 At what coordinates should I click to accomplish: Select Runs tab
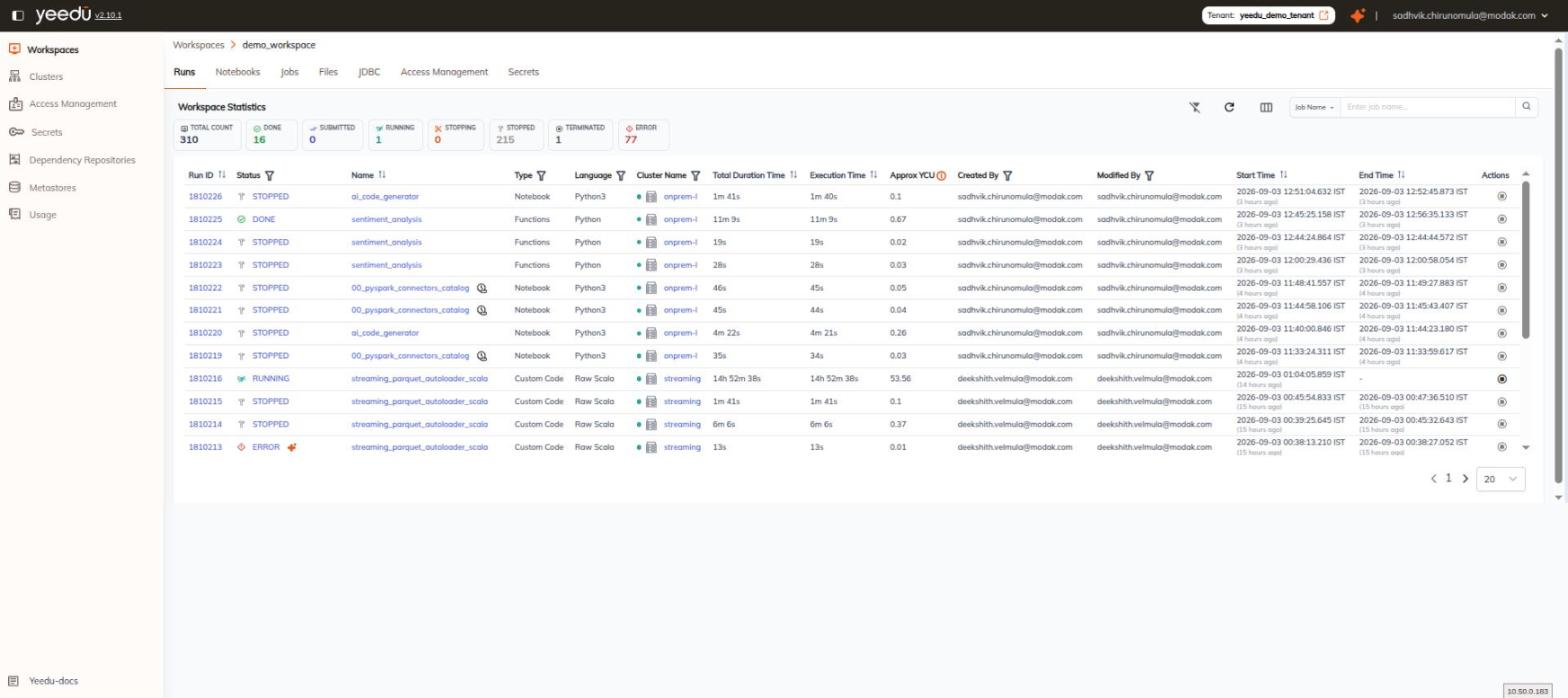pos(184,72)
